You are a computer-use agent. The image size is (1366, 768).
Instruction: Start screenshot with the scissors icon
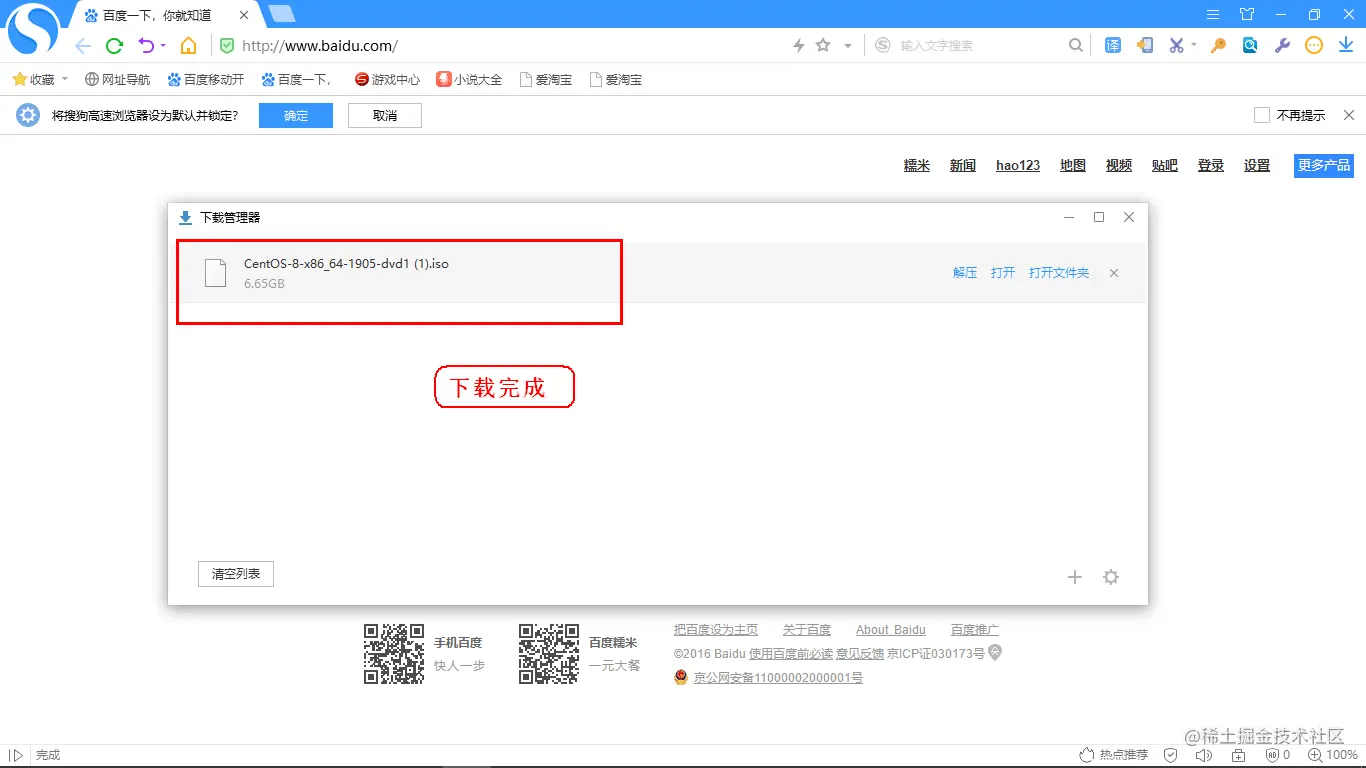pyautogui.click(x=1176, y=45)
